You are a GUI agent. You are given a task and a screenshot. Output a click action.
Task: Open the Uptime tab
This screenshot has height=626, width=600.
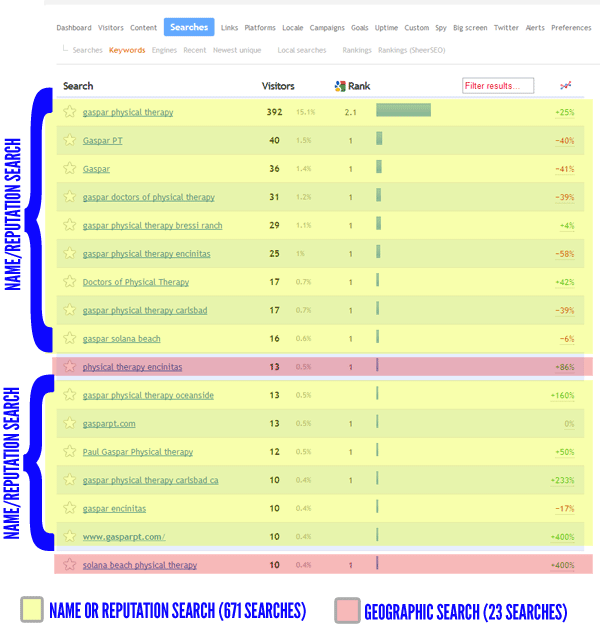pyautogui.click(x=386, y=28)
